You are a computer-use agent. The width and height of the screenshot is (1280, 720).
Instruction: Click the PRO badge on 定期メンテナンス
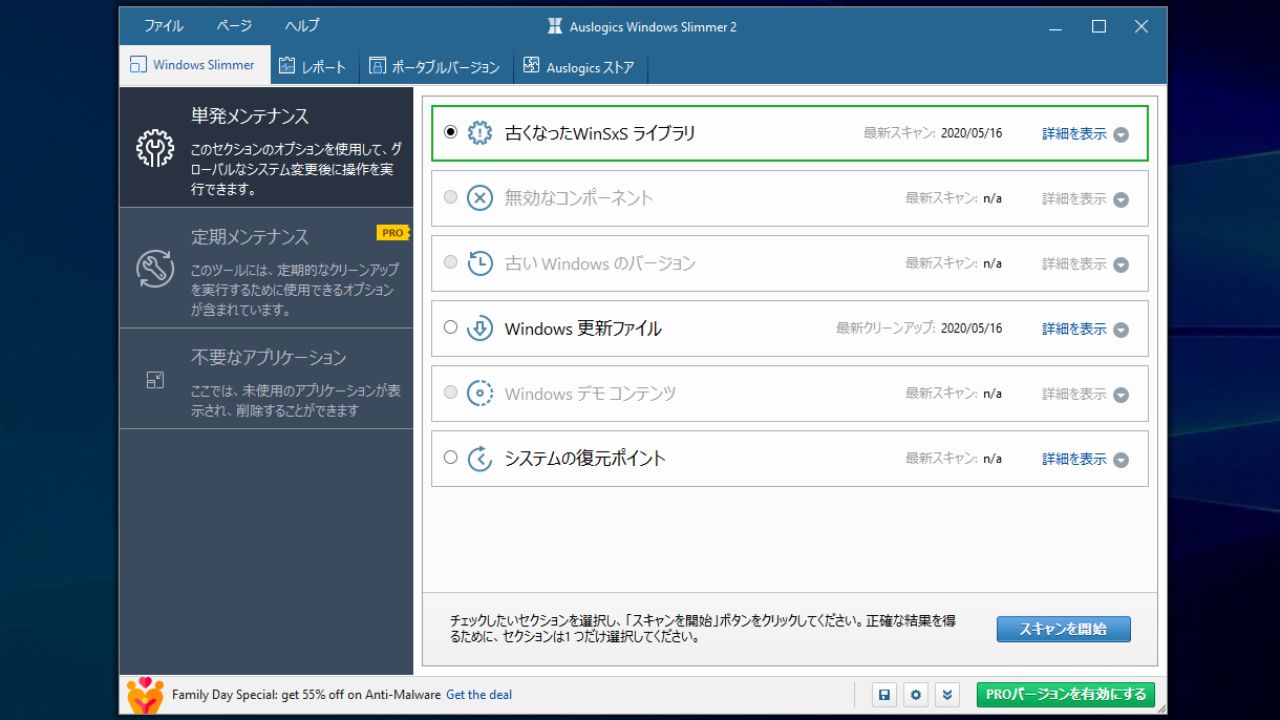(x=393, y=233)
